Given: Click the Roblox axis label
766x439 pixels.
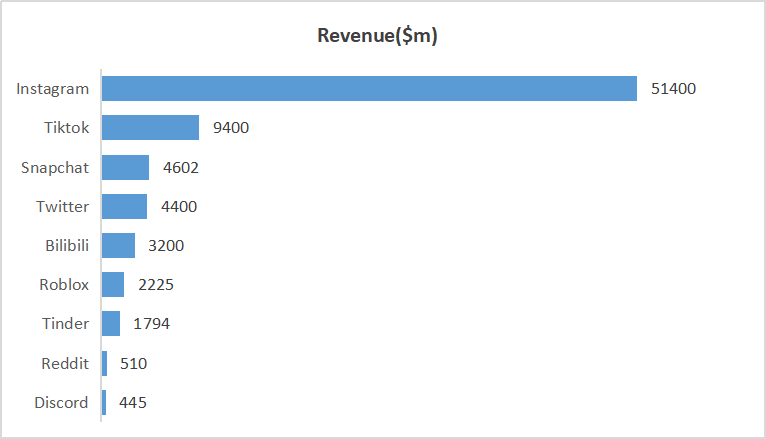Looking at the screenshot, I should pyautogui.click(x=64, y=284).
